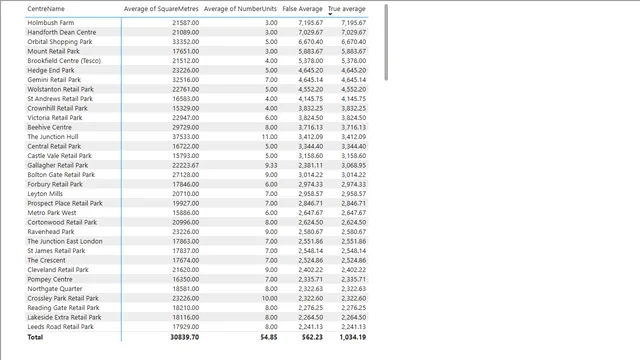Click Gallagher True average value 3,068.95
The width and height of the screenshot is (640, 360).
[353, 165]
